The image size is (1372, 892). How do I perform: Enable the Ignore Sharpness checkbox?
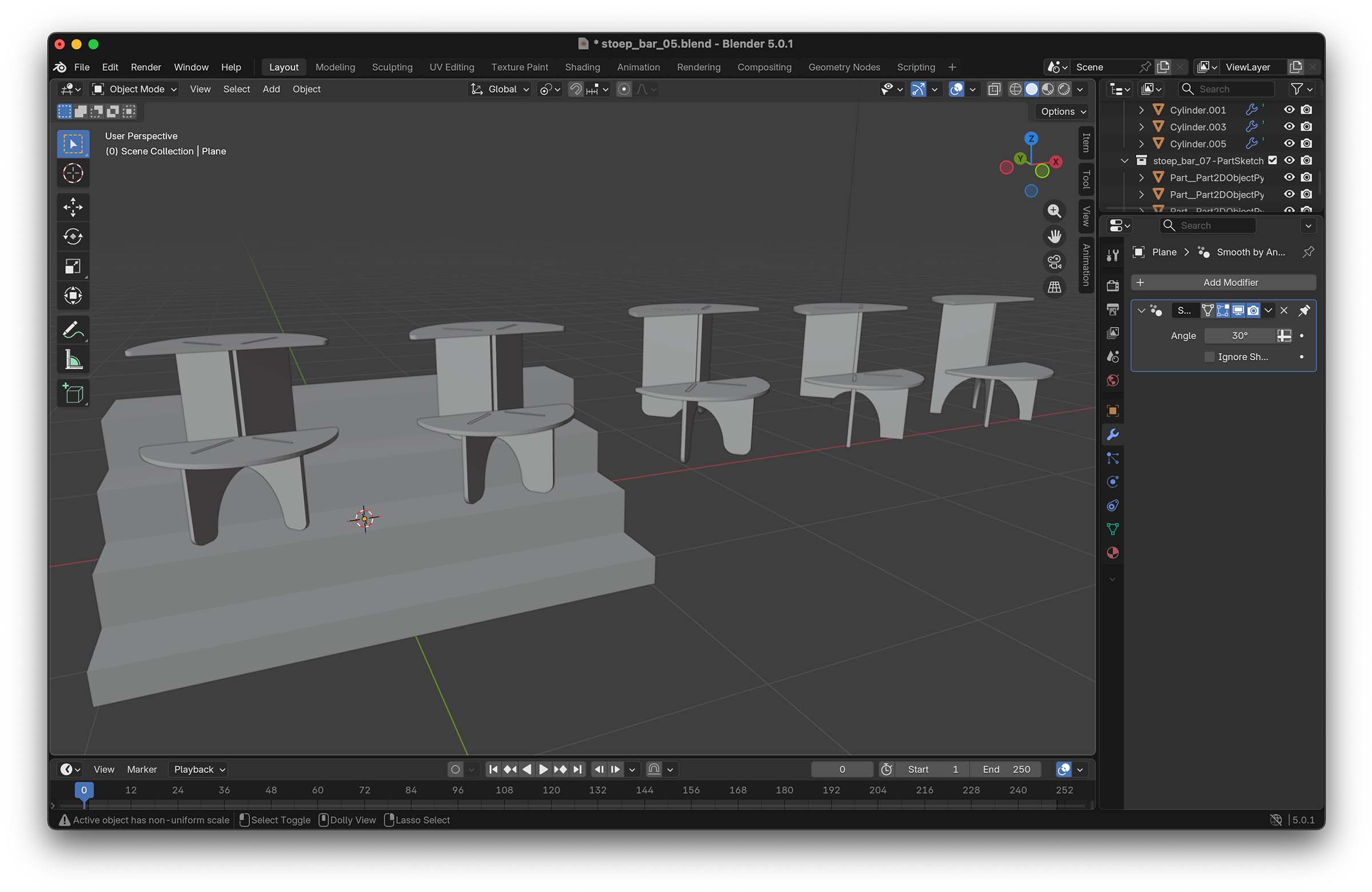pyautogui.click(x=1210, y=357)
